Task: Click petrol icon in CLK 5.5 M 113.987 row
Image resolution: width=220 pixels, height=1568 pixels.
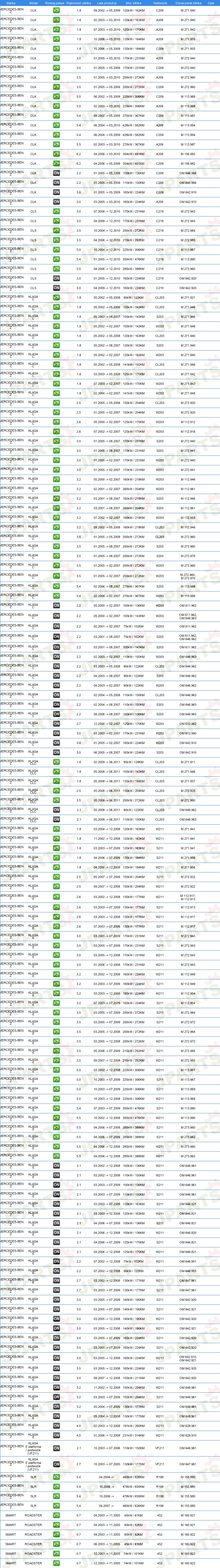Action: coord(56,144)
